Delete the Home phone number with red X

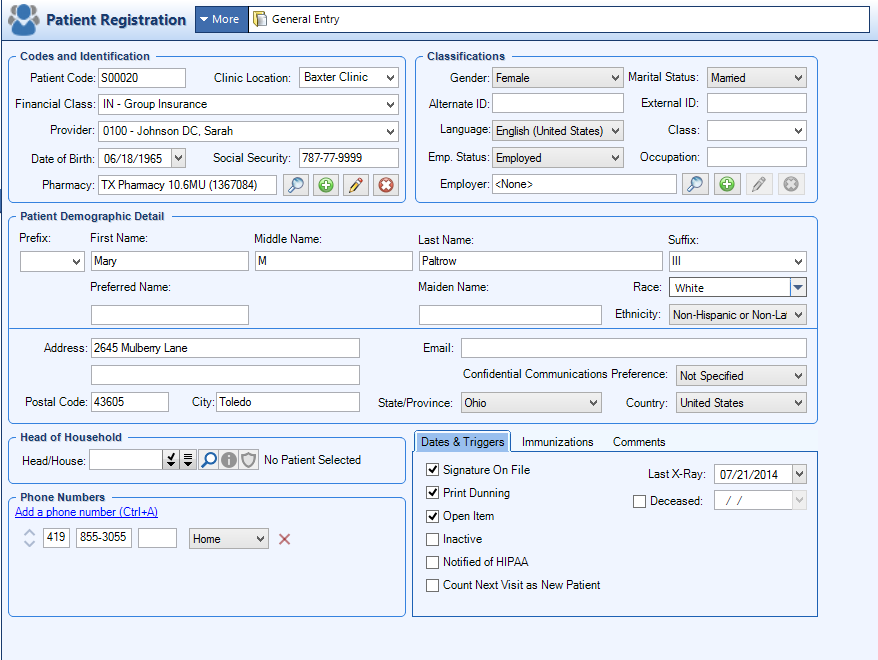[x=284, y=539]
